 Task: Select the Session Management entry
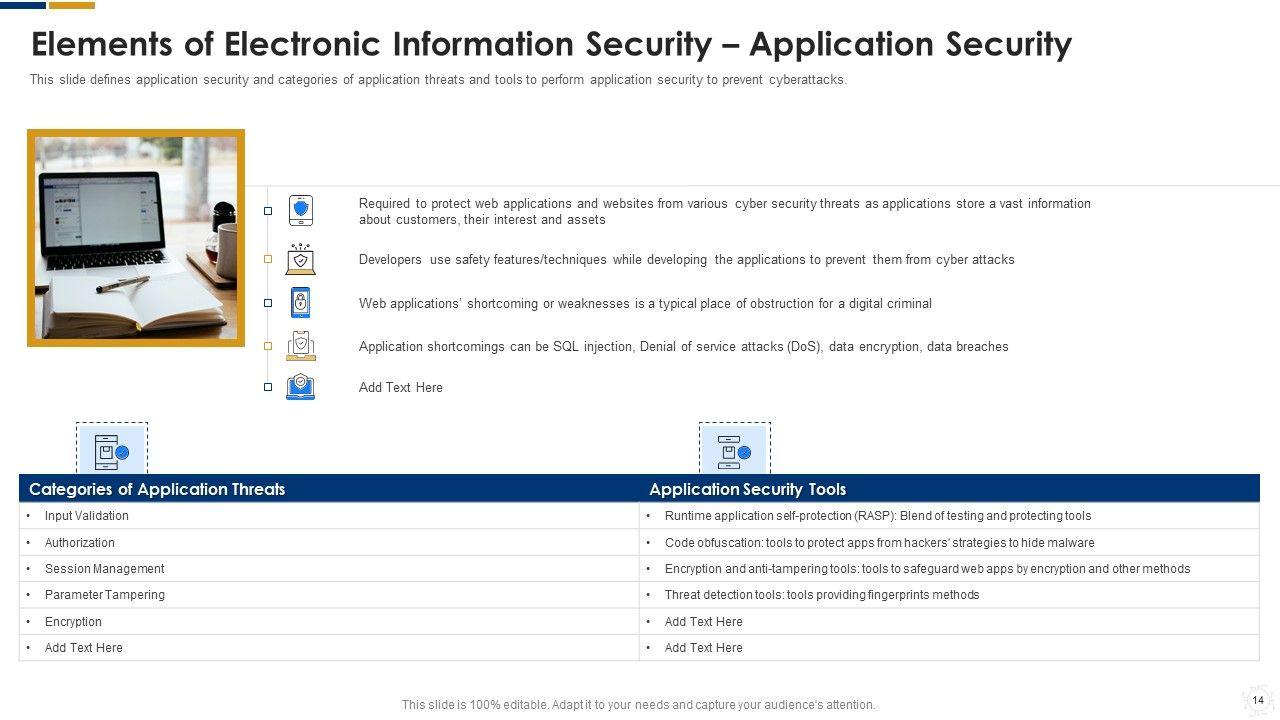click(x=104, y=569)
